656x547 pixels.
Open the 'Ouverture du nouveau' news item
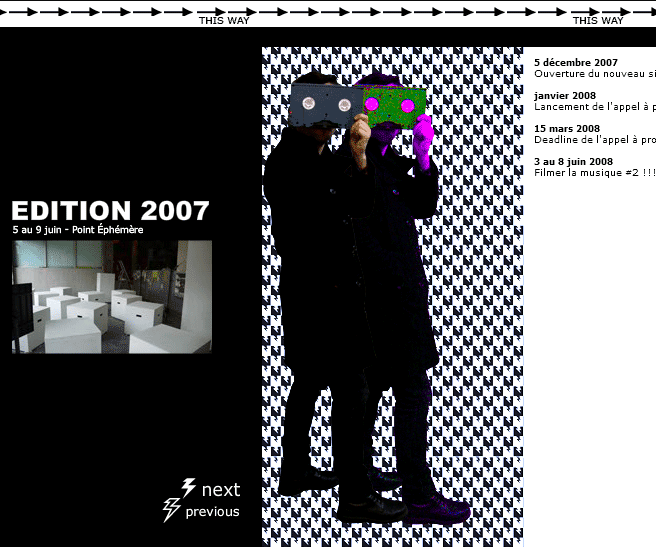(x=594, y=74)
